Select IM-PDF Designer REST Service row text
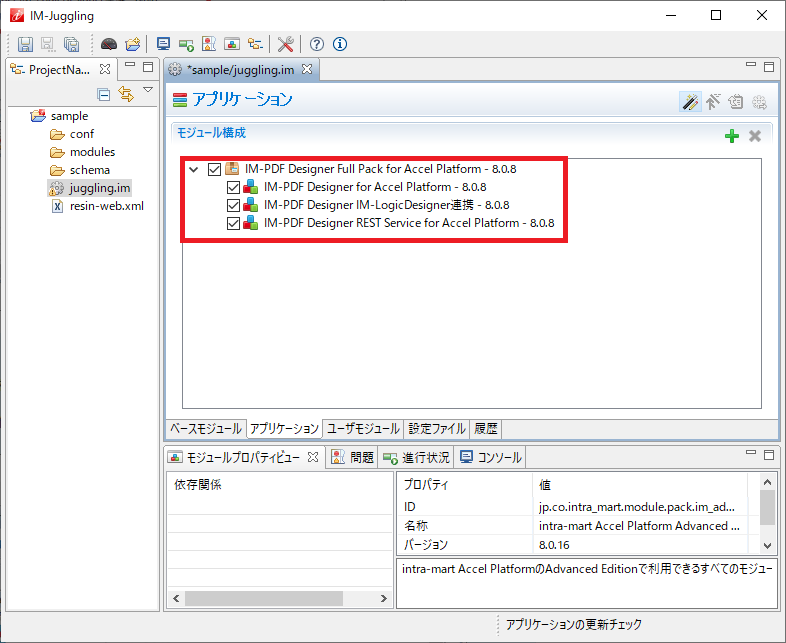This screenshot has height=643, width=786. tap(409, 224)
